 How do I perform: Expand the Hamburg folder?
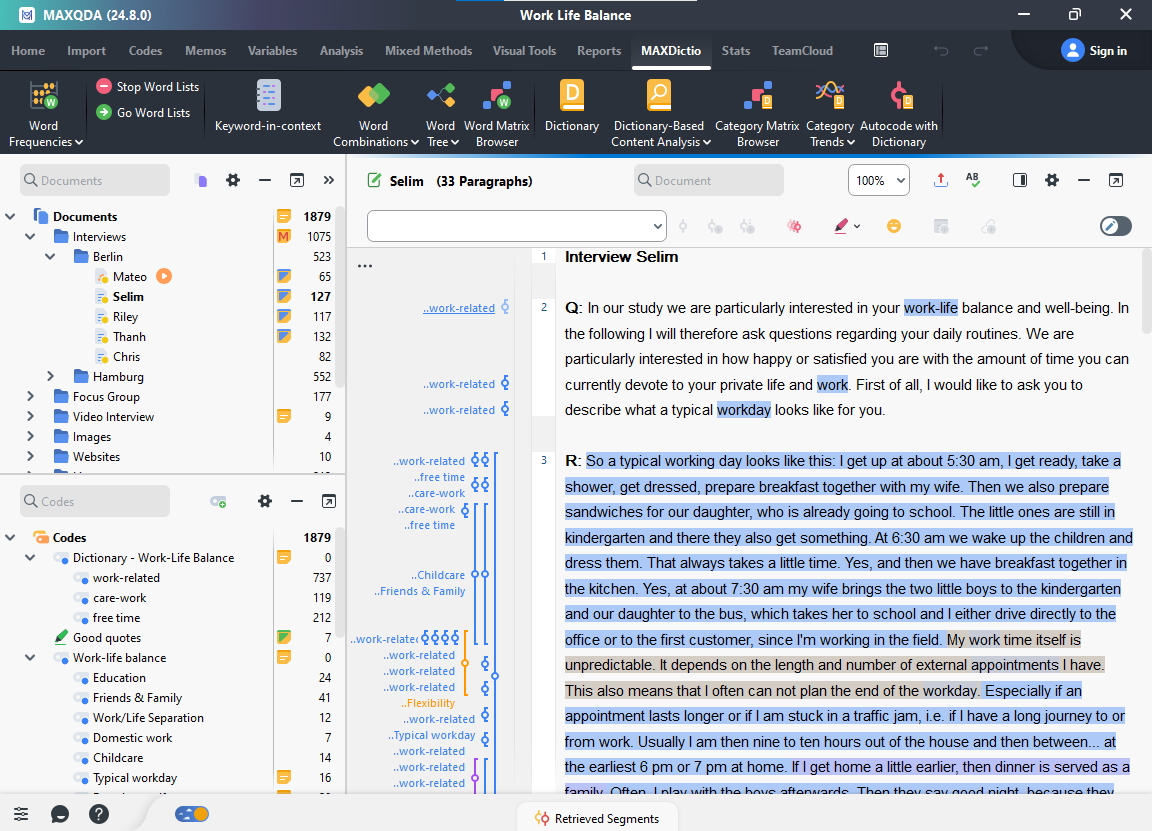pyautogui.click(x=50, y=376)
